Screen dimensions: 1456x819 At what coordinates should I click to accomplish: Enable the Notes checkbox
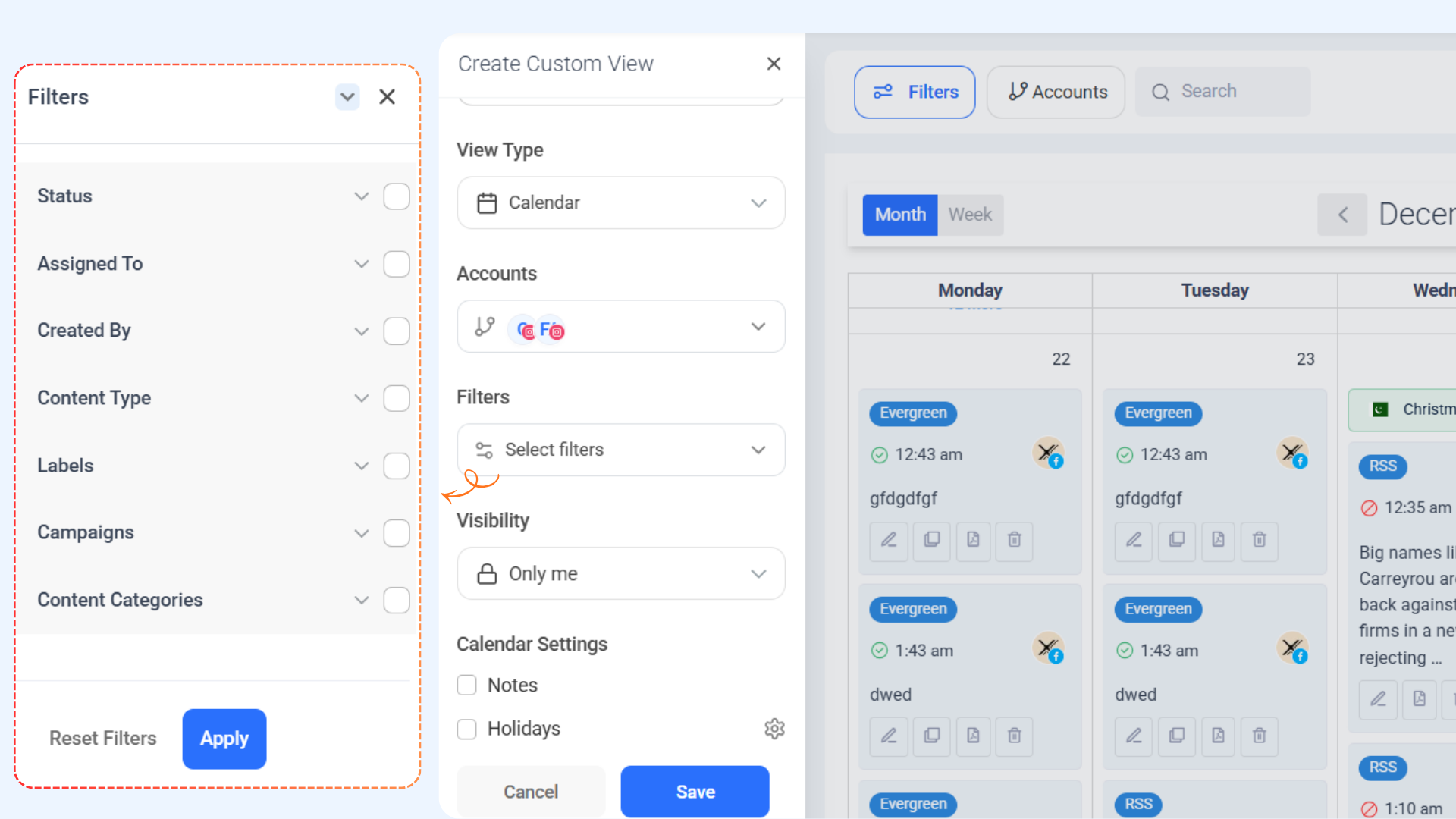click(467, 686)
